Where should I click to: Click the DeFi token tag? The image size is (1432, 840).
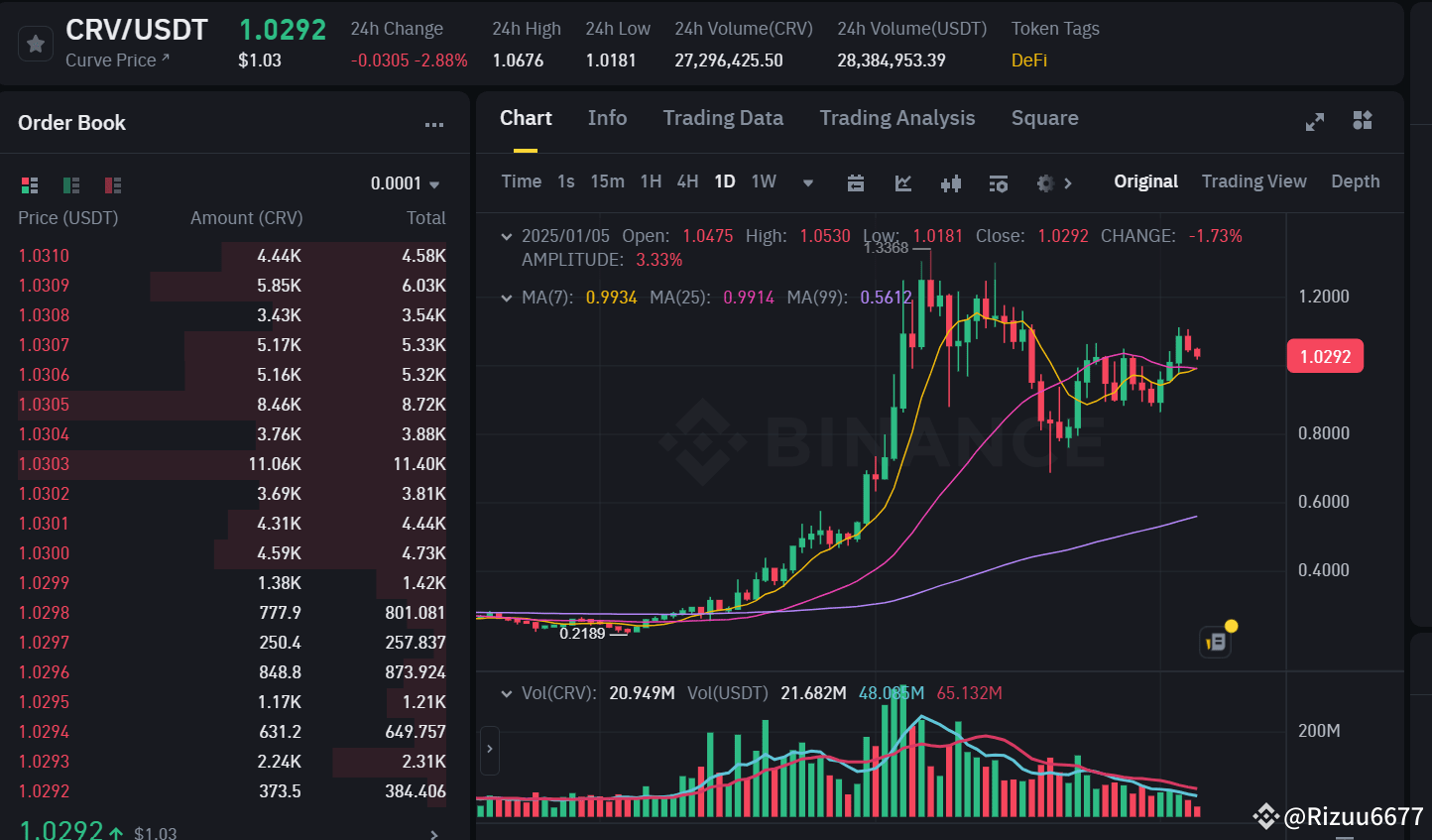click(x=1028, y=60)
